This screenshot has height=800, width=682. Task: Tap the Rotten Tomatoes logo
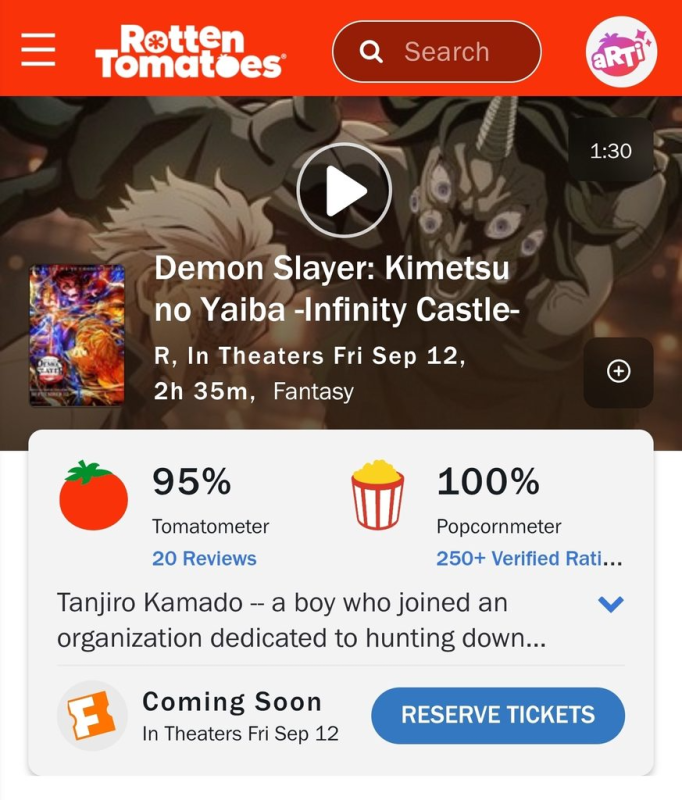point(191,51)
